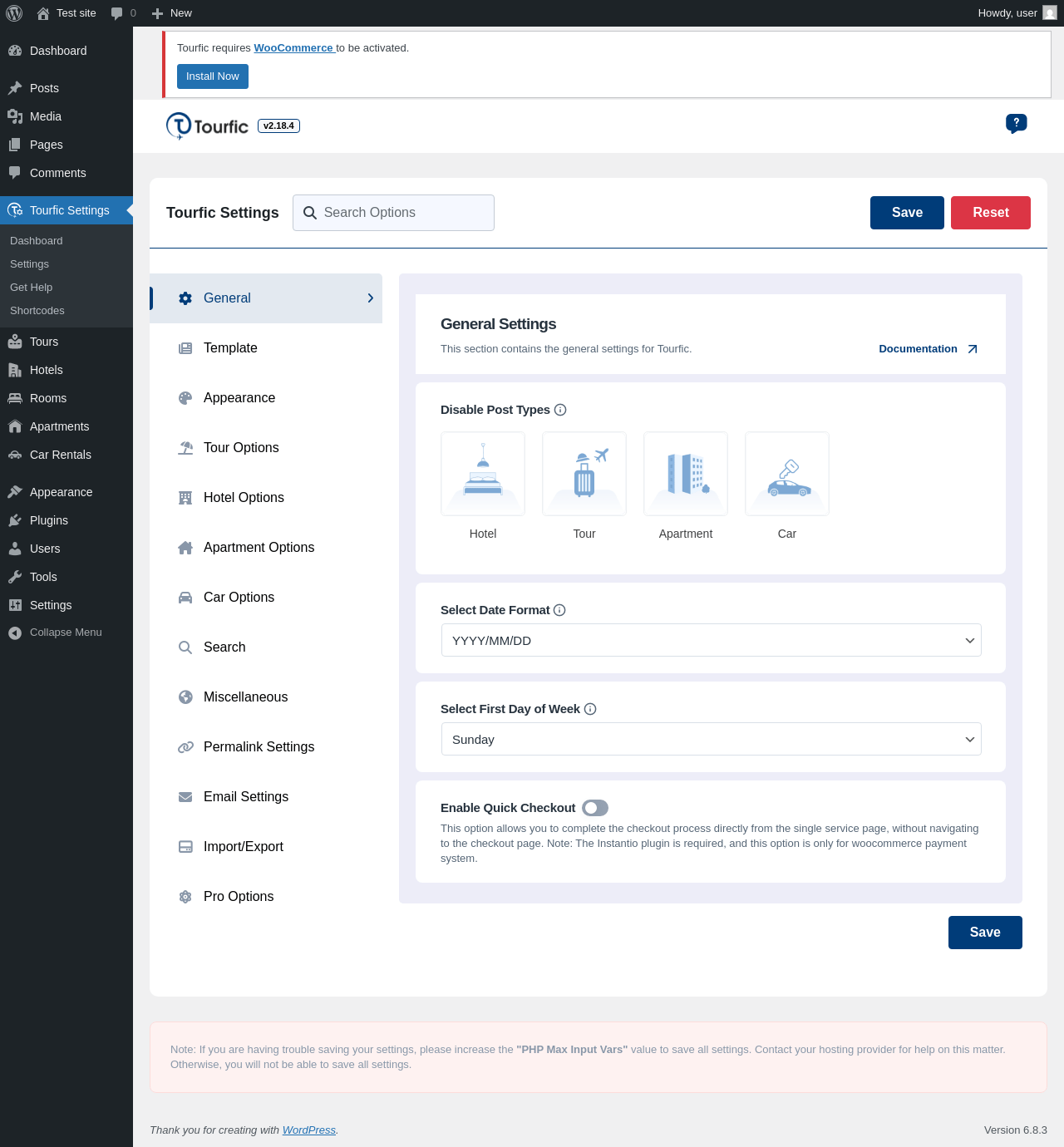The height and width of the screenshot is (1147, 1064).
Task: Select the Apartment post type image
Action: pos(686,474)
